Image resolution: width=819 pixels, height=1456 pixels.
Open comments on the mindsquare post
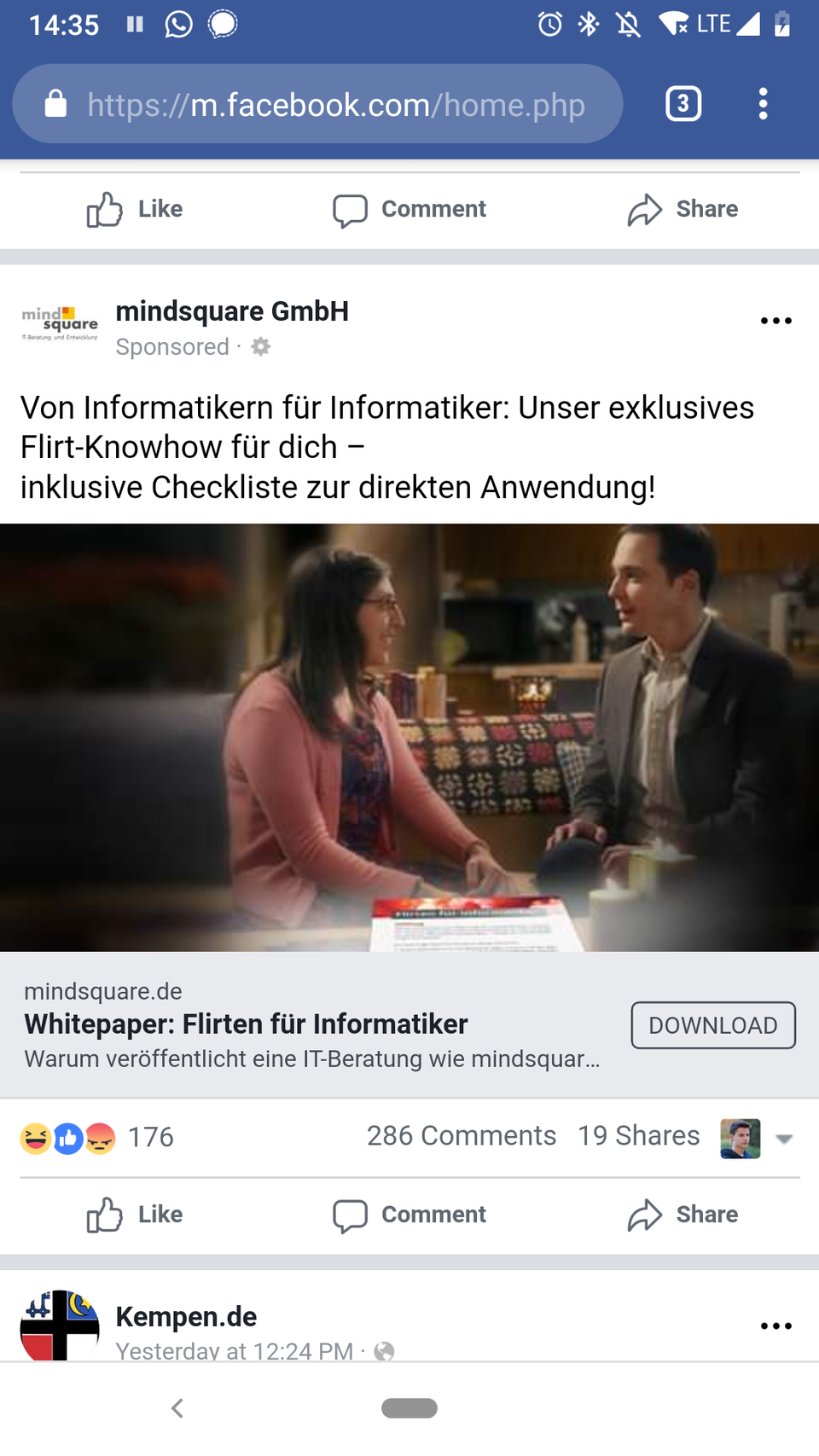point(409,1214)
